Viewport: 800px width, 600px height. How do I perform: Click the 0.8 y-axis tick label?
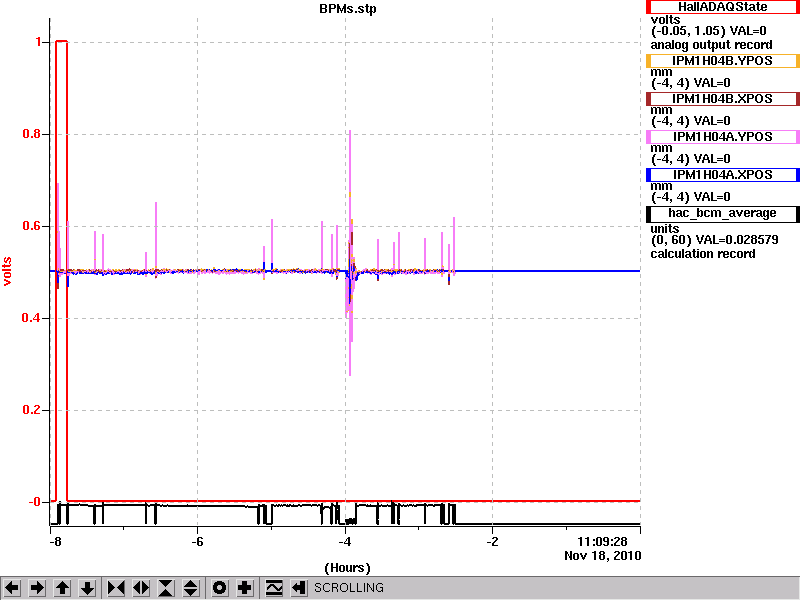(32, 134)
